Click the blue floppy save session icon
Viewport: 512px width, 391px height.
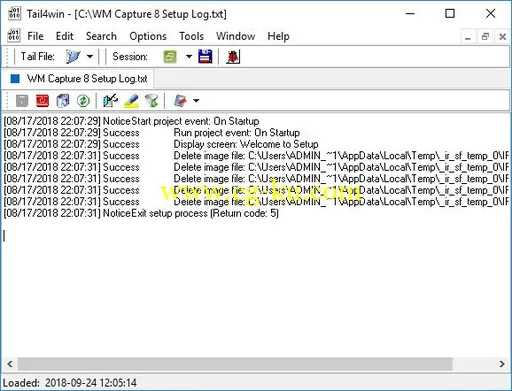(x=205, y=56)
